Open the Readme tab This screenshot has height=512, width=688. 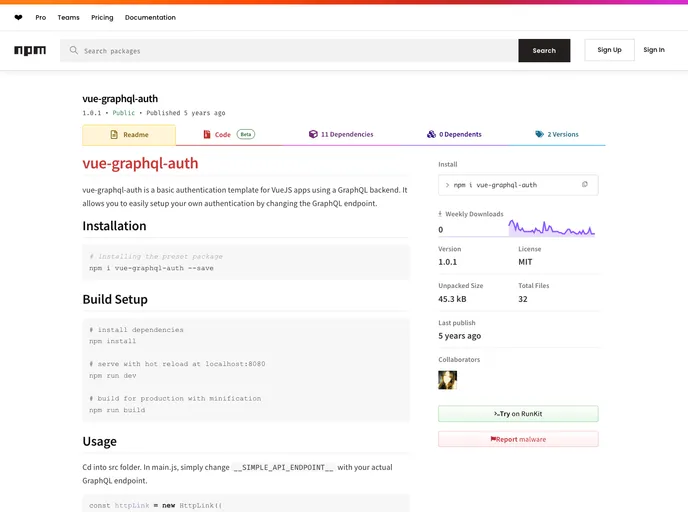129,135
